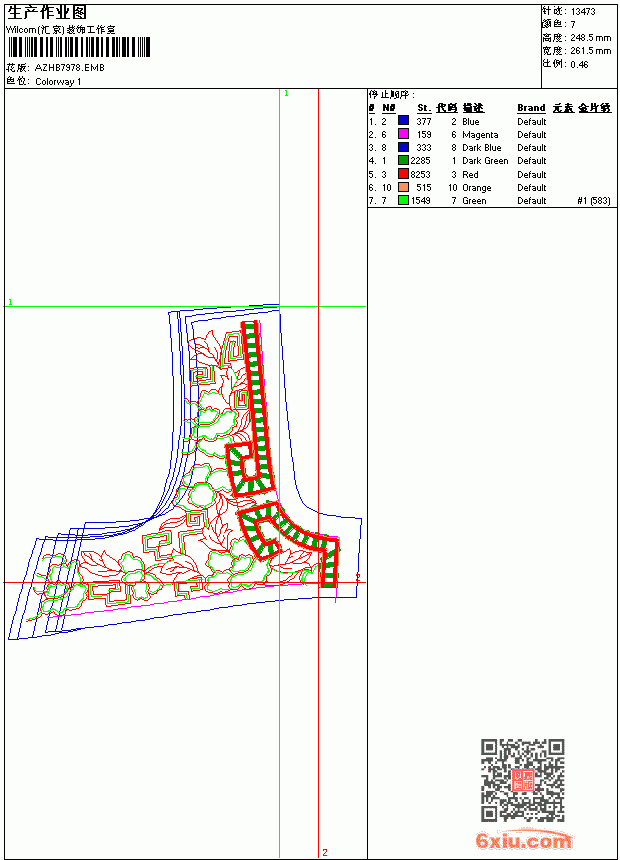This screenshot has height=860, width=620.
Task: Click the large red spiral motif in design
Action: tap(250, 469)
